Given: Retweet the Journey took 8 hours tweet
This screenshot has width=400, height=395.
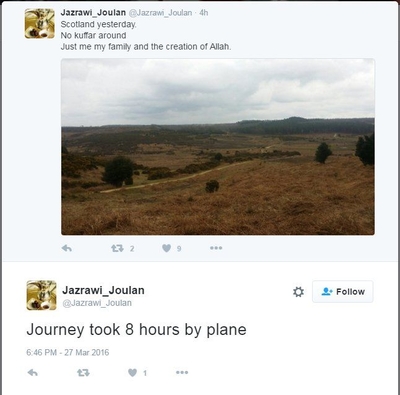Looking at the screenshot, I should [83, 372].
